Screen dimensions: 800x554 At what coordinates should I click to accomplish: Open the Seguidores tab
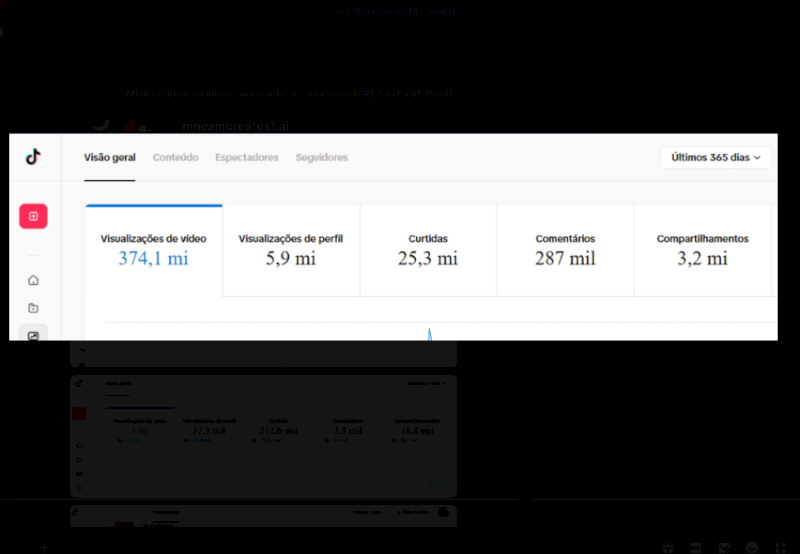click(x=321, y=158)
